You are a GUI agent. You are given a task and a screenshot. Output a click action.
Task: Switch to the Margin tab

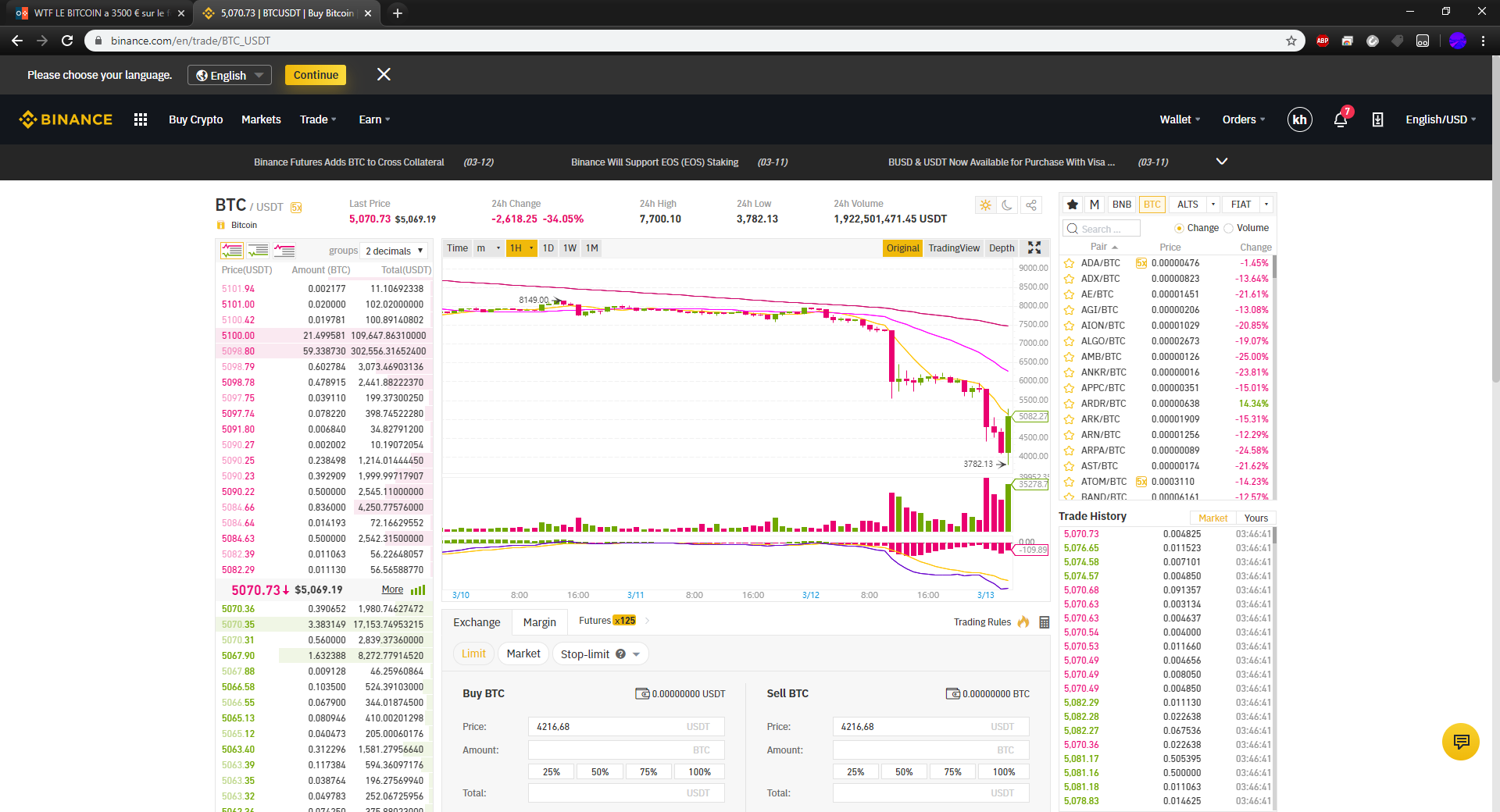(x=539, y=622)
